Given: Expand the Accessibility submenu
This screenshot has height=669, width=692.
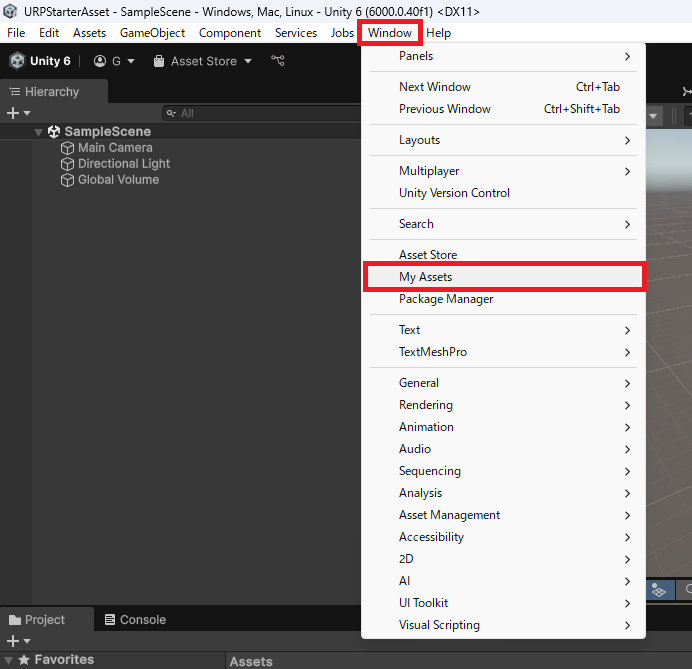Looking at the screenshot, I should [503, 537].
